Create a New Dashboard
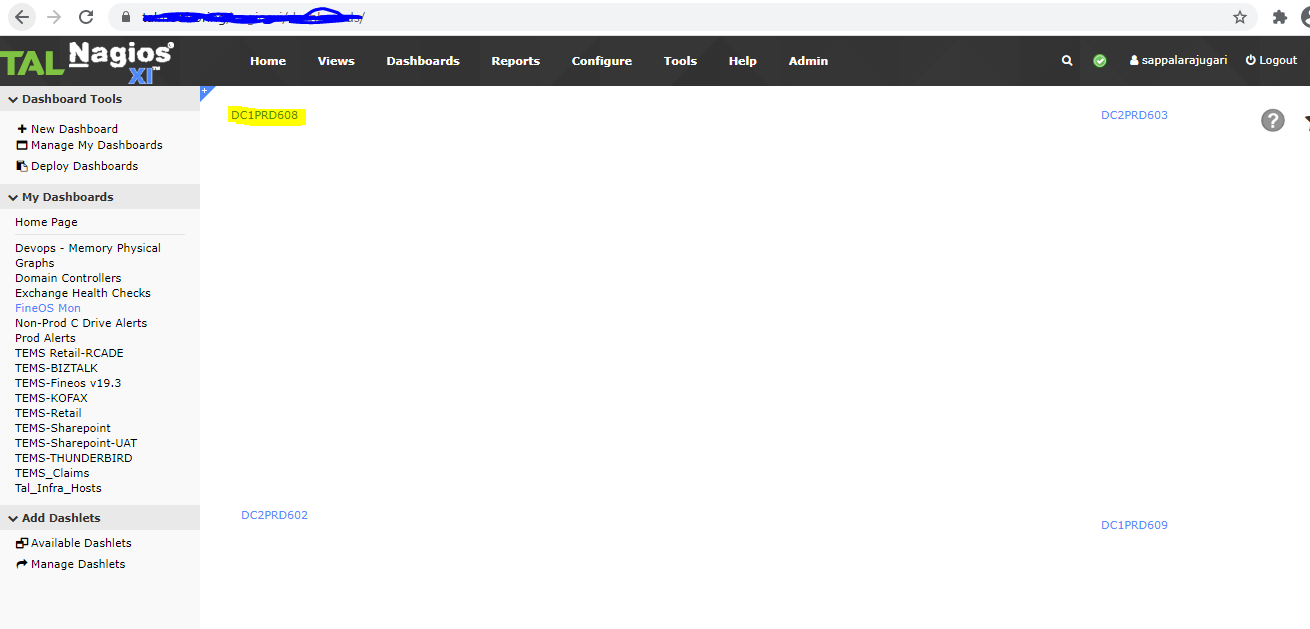The height and width of the screenshot is (629, 1310). click(x=74, y=129)
